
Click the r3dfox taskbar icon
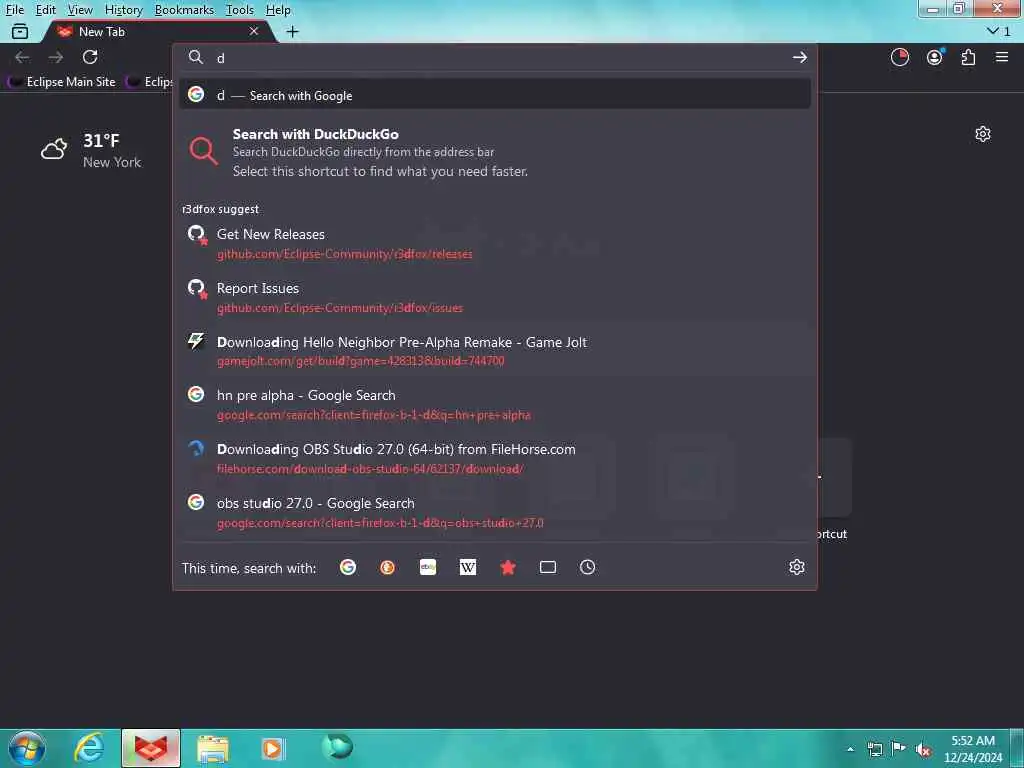(151, 748)
